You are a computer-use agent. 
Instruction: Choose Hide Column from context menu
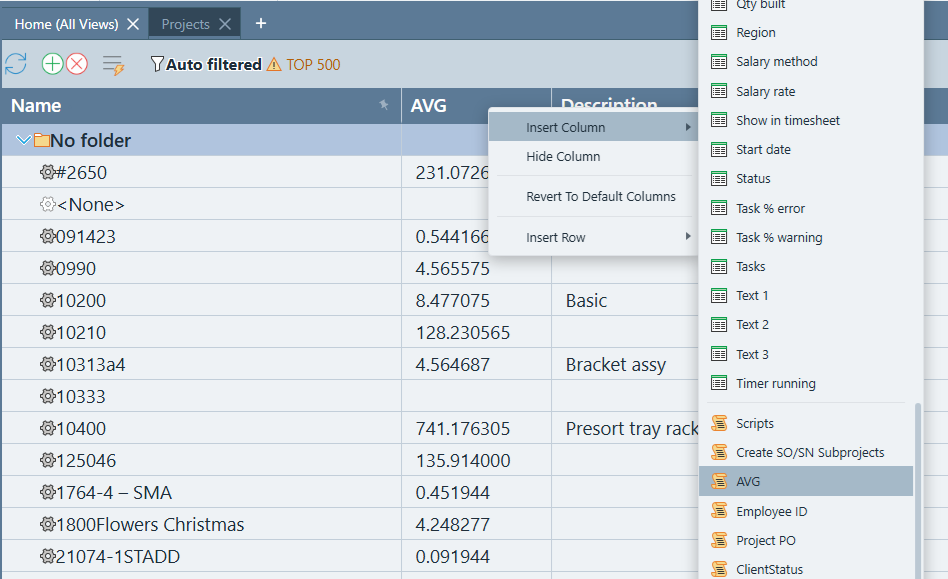click(x=593, y=157)
